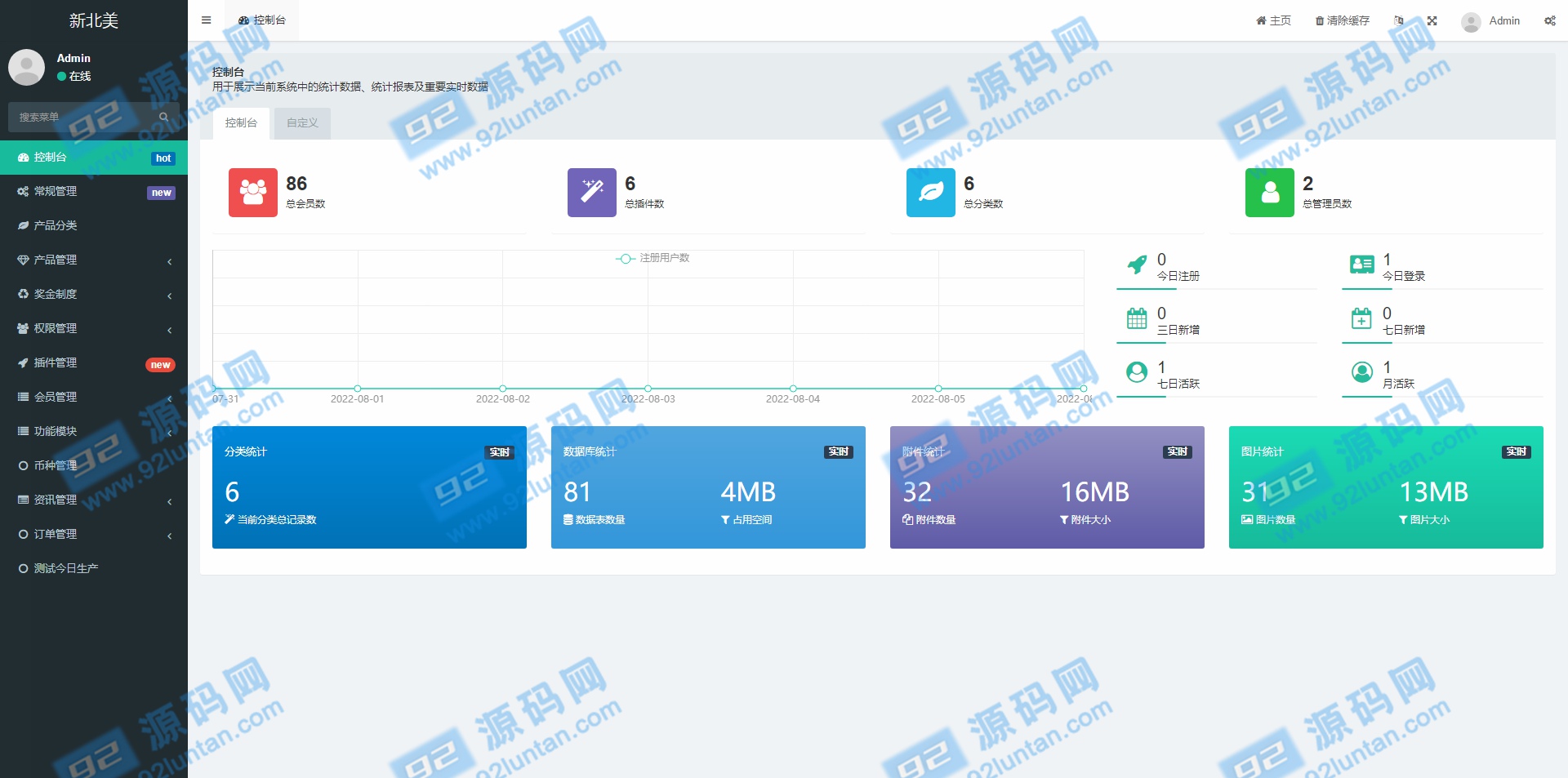Viewport: 1568px width, 778px height.
Task: Click the magic icon beside 当前分类总记录数
Action: coord(229,519)
